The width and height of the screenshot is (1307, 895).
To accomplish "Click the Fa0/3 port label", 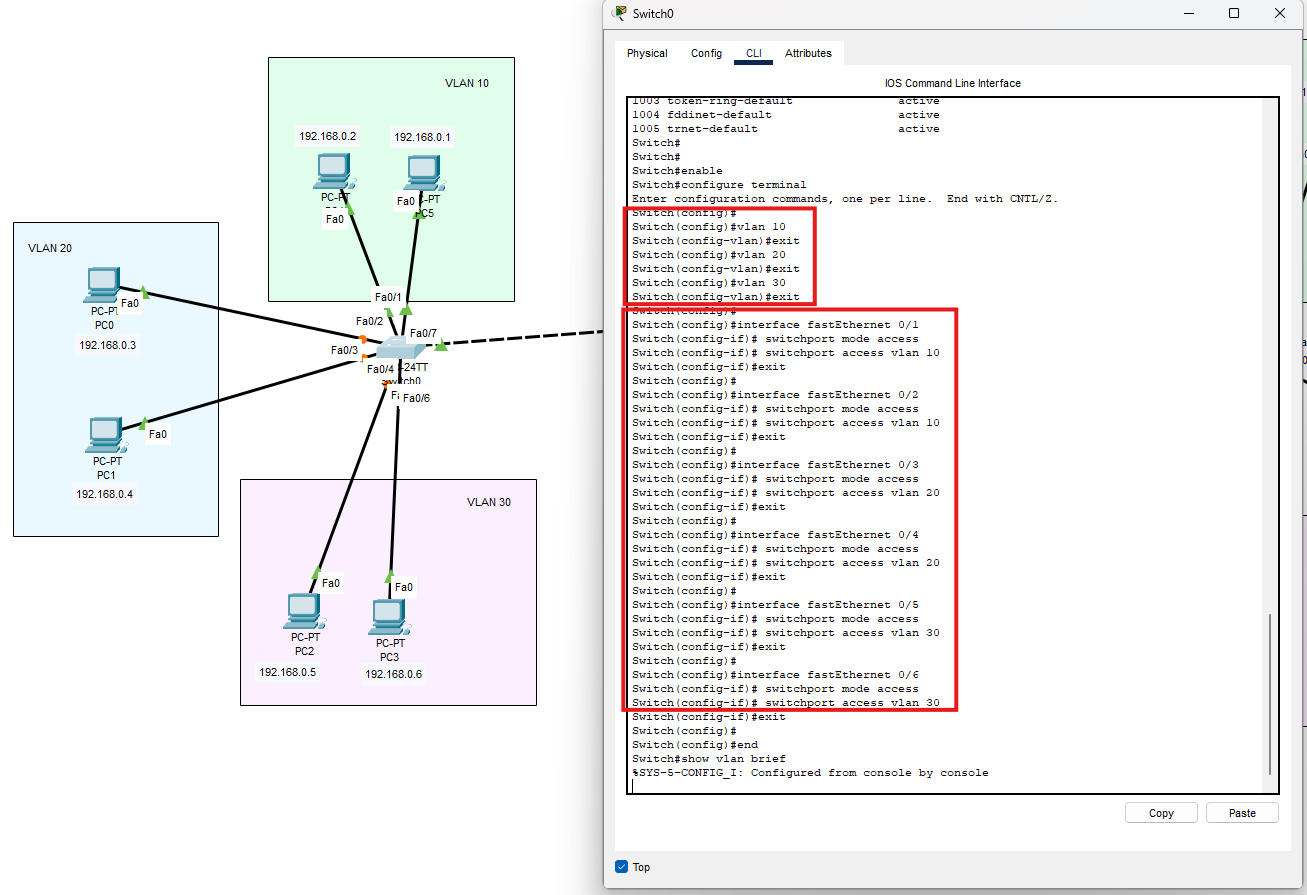I will click(345, 350).
